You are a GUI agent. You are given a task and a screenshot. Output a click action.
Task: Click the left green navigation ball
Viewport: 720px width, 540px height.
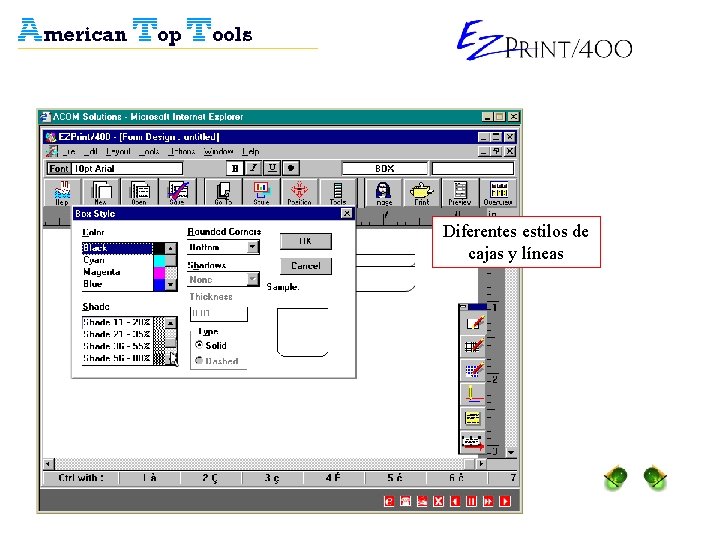coord(615,478)
